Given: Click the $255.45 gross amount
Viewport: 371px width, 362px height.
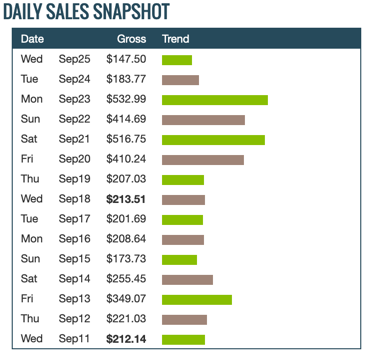Looking at the screenshot, I should coord(126,279).
